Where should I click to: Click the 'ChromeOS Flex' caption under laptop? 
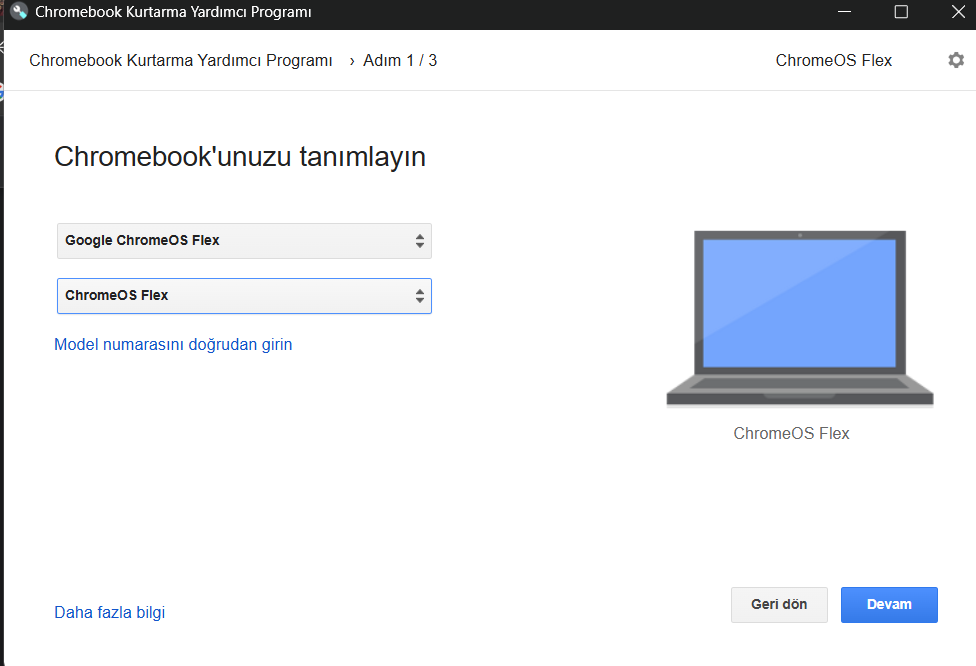pyautogui.click(x=791, y=433)
